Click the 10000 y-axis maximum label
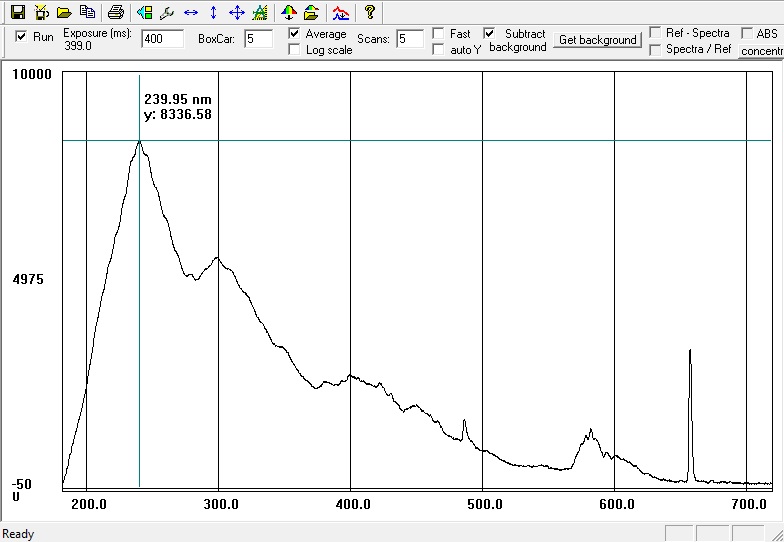784x542 pixels. point(32,74)
